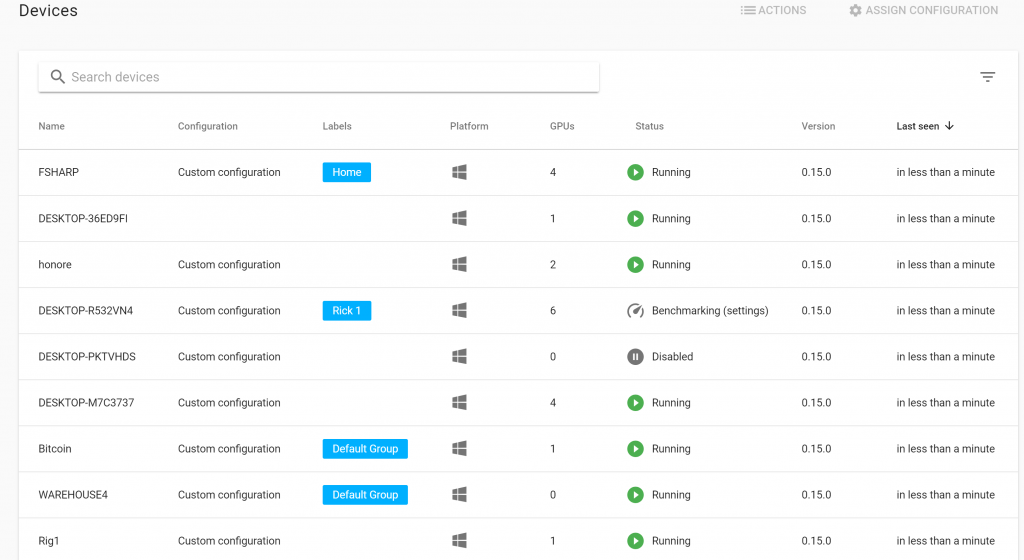
Task: Click the running status icon for WAREHOUSE4
Action: (635, 495)
